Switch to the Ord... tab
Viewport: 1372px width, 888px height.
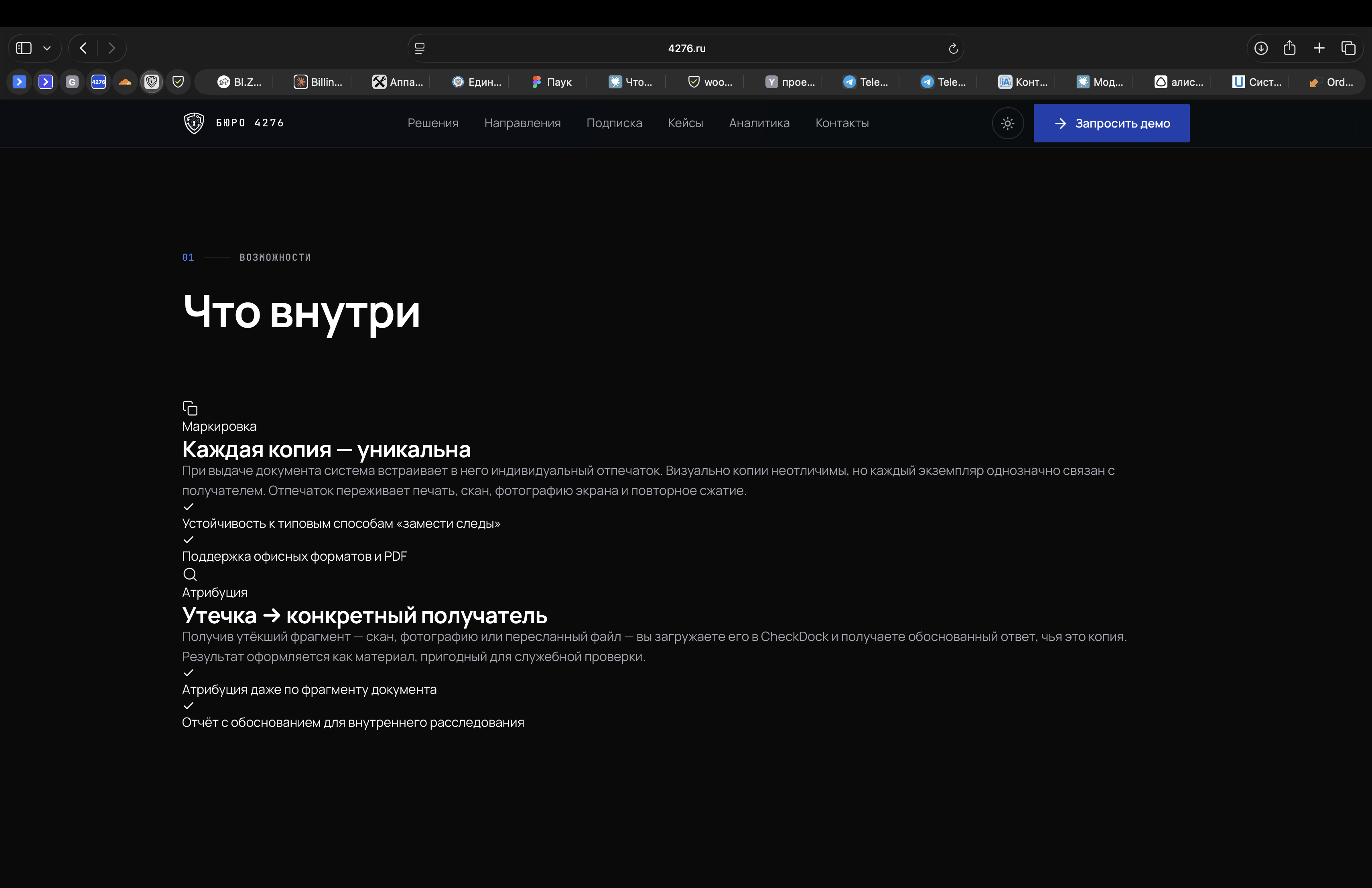tap(1331, 82)
